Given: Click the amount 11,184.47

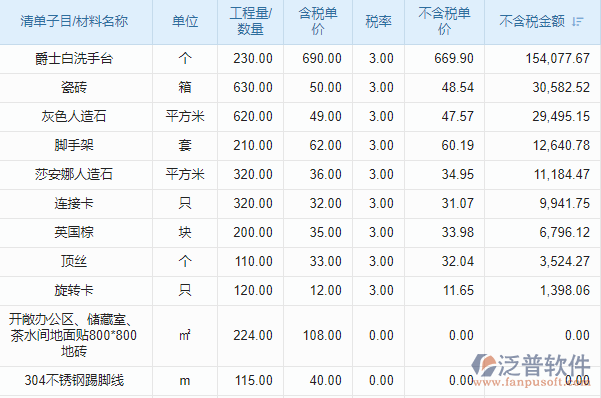Looking at the screenshot, I should click(x=562, y=174).
